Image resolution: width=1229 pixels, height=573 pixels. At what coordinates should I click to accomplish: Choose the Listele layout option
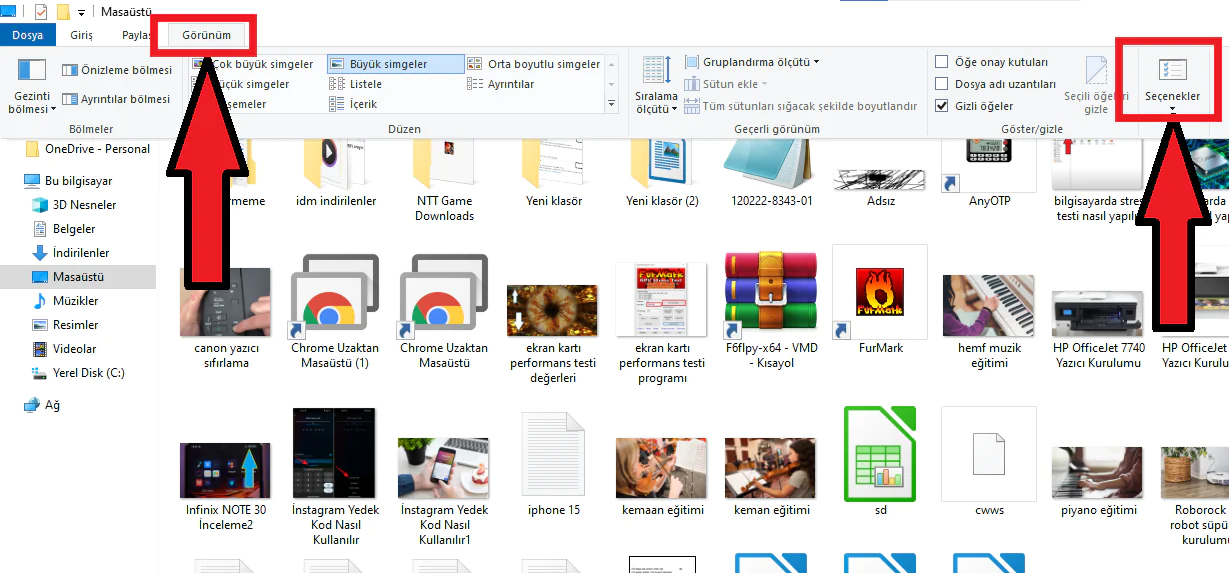[x=365, y=84]
